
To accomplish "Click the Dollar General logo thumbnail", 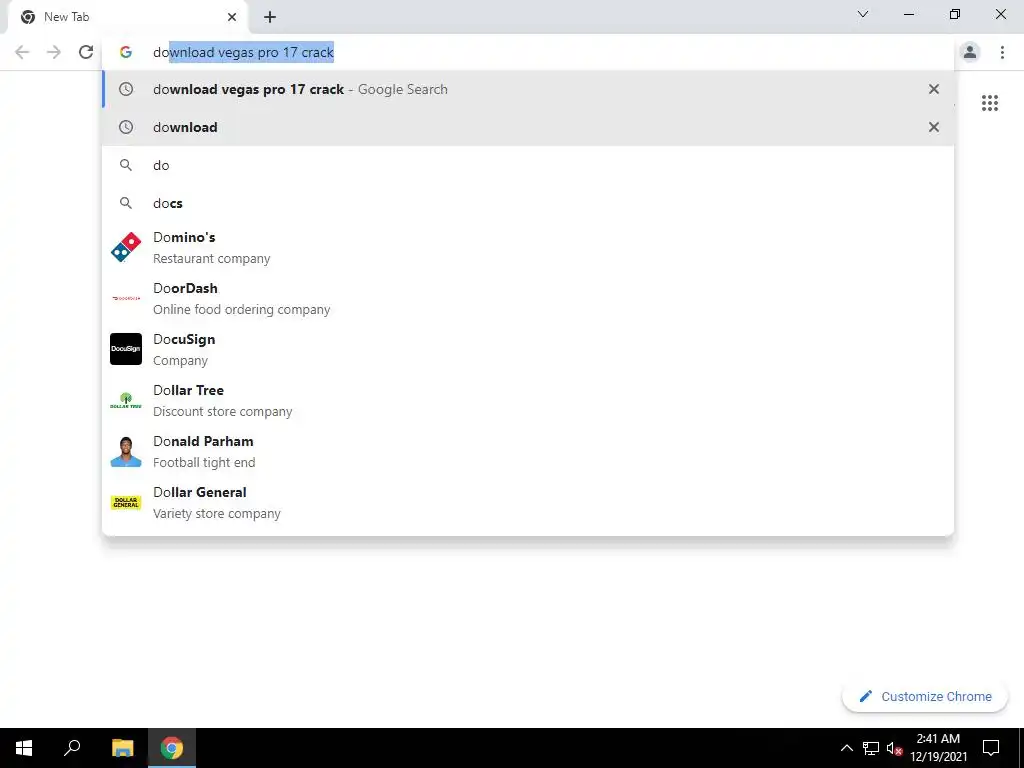I will (x=126, y=502).
